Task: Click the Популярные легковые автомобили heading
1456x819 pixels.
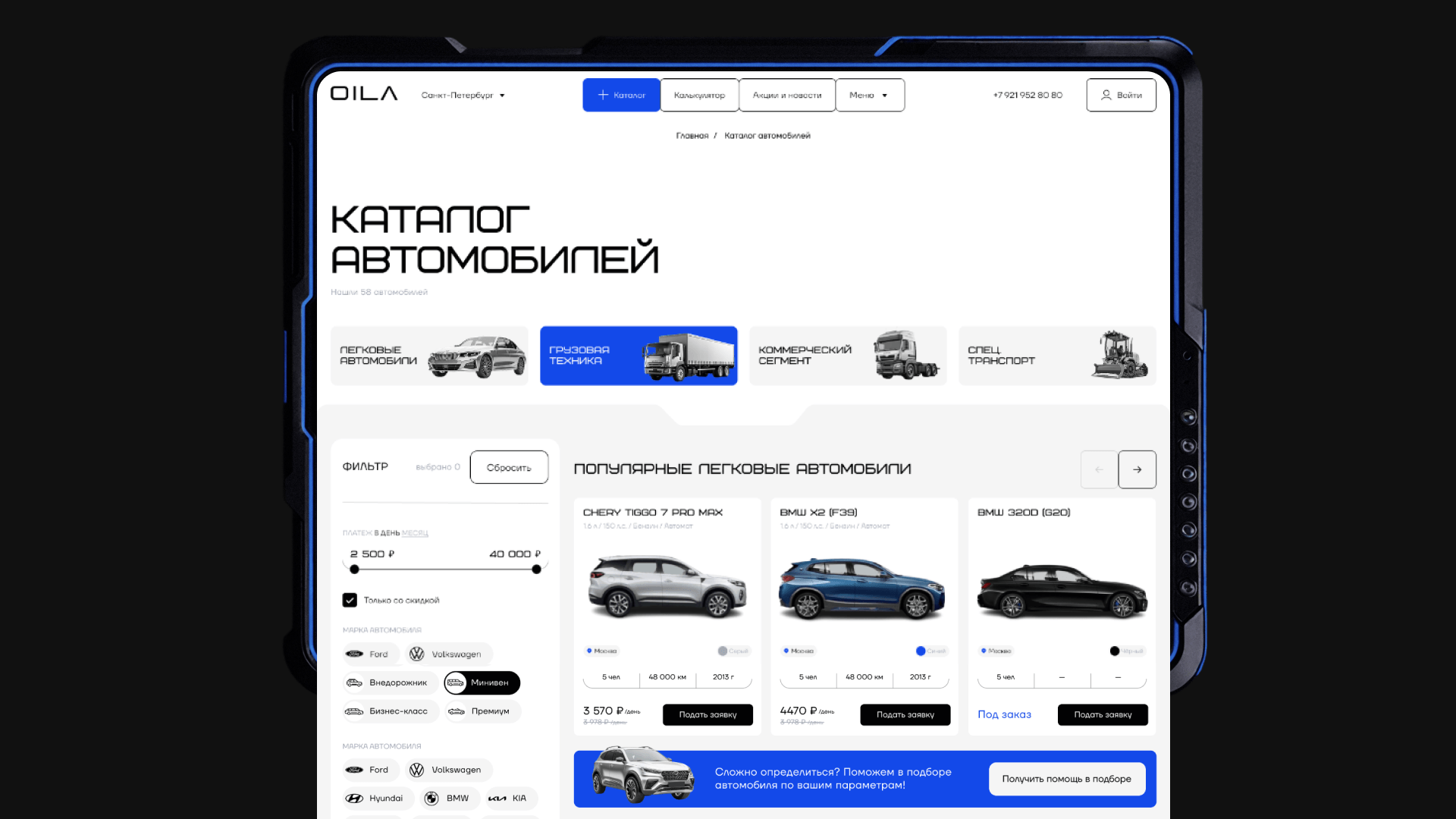Action: click(742, 469)
